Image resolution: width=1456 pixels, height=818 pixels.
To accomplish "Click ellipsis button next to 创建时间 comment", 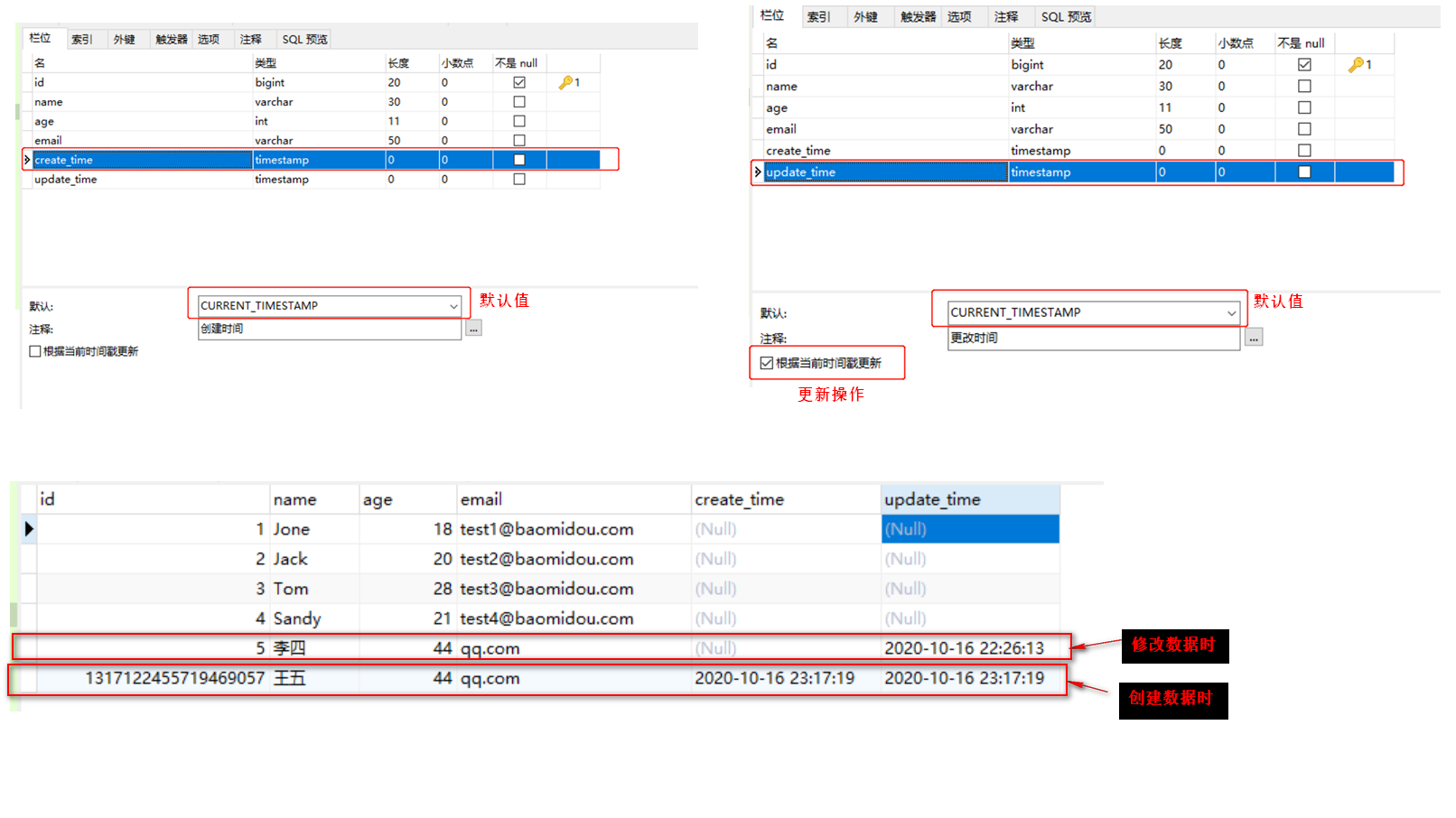I will pos(473,329).
